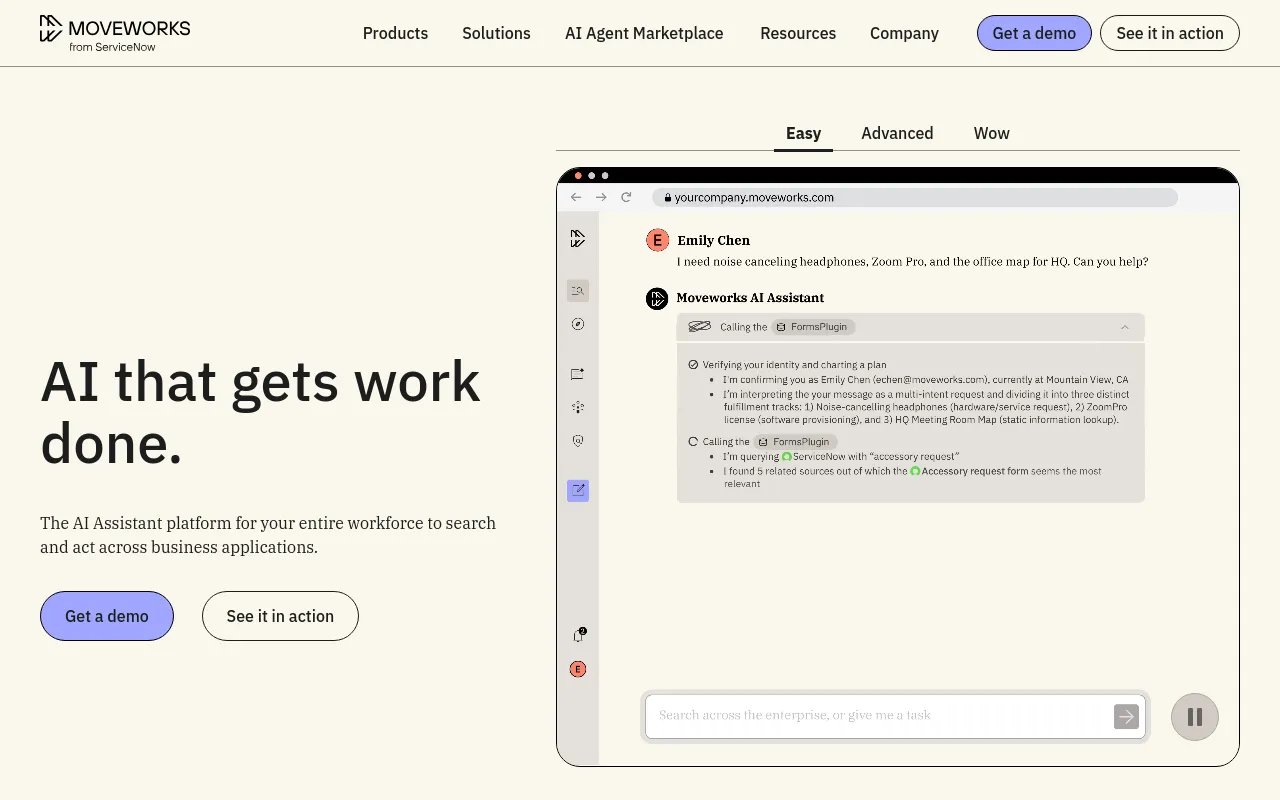The width and height of the screenshot is (1280, 800).
Task: Open the search icon in the demo sidebar
Action: point(577,291)
